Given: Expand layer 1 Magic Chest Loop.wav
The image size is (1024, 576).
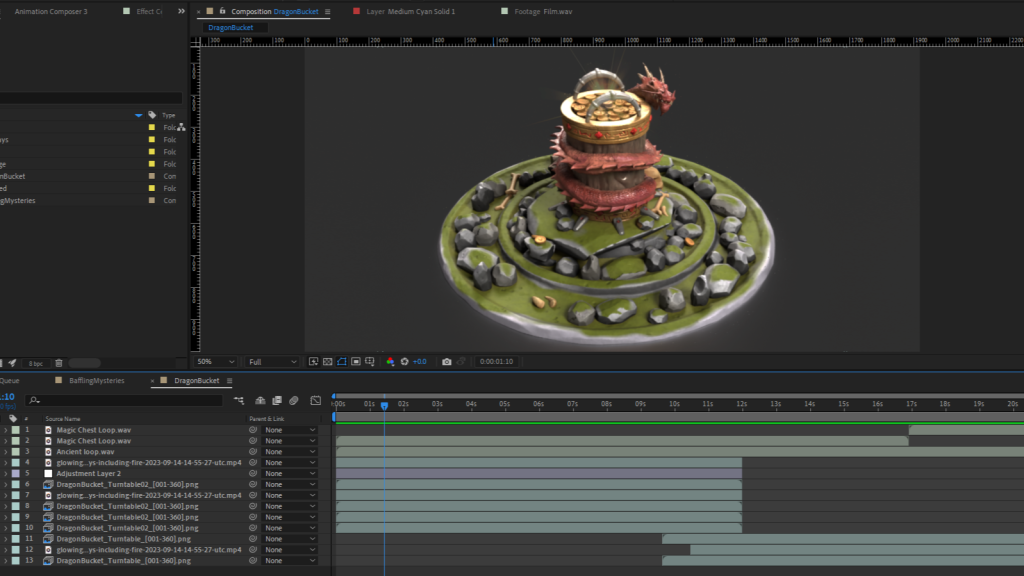Looking at the screenshot, I should 5,430.
